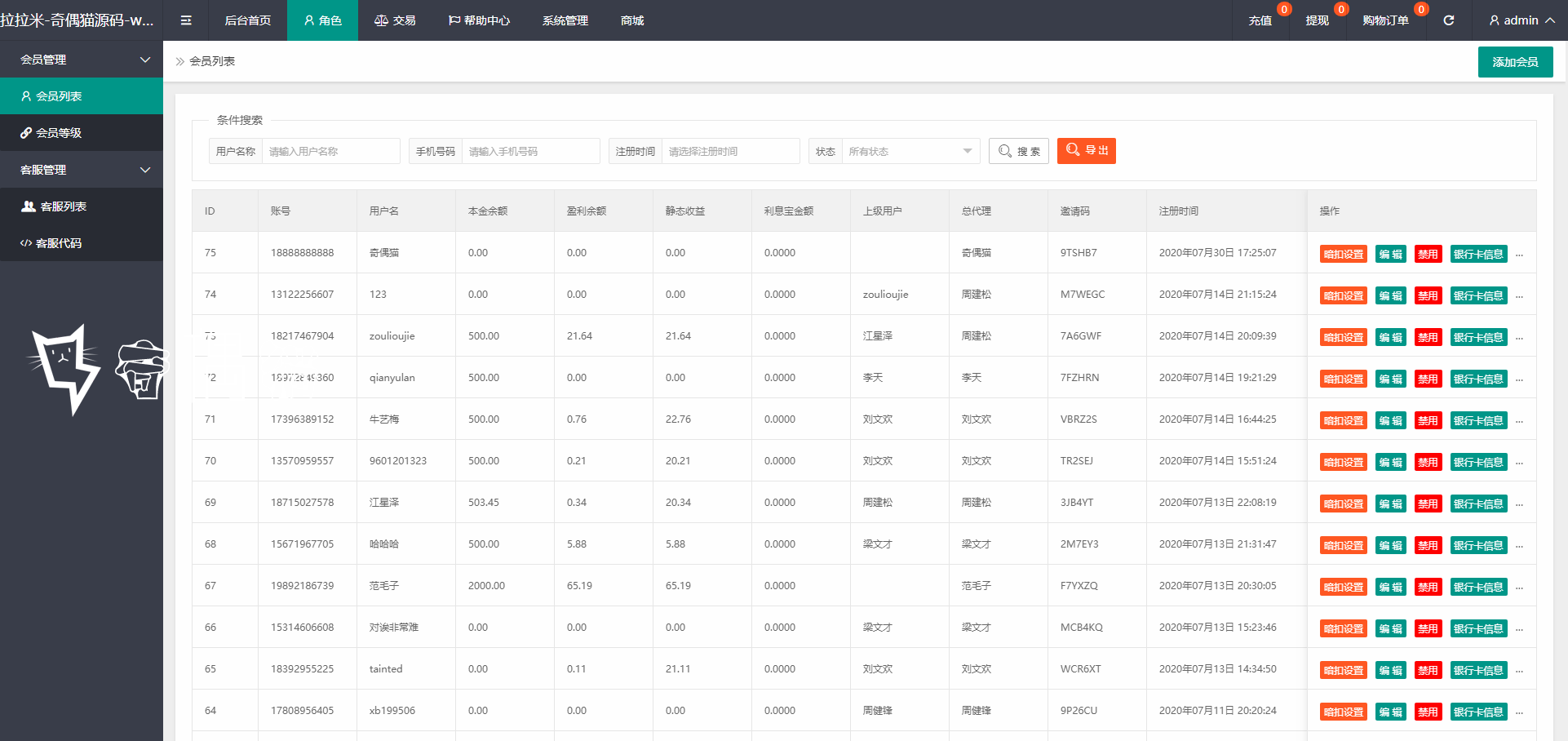Click 禁用 for tainted
The image size is (1568, 741).
[1428, 670]
